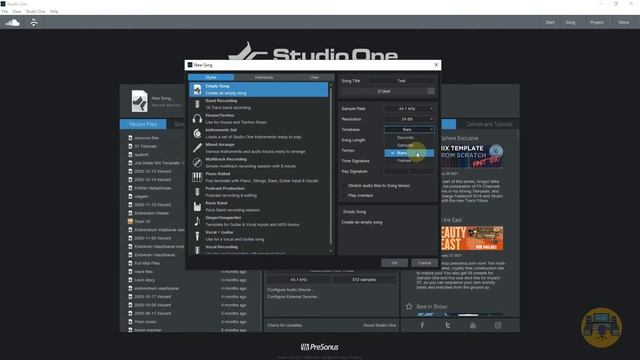Image resolution: width=640 pixels, height=360 pixels.
Task: Click the person icon beside the cloud
Action: point(34,22)
